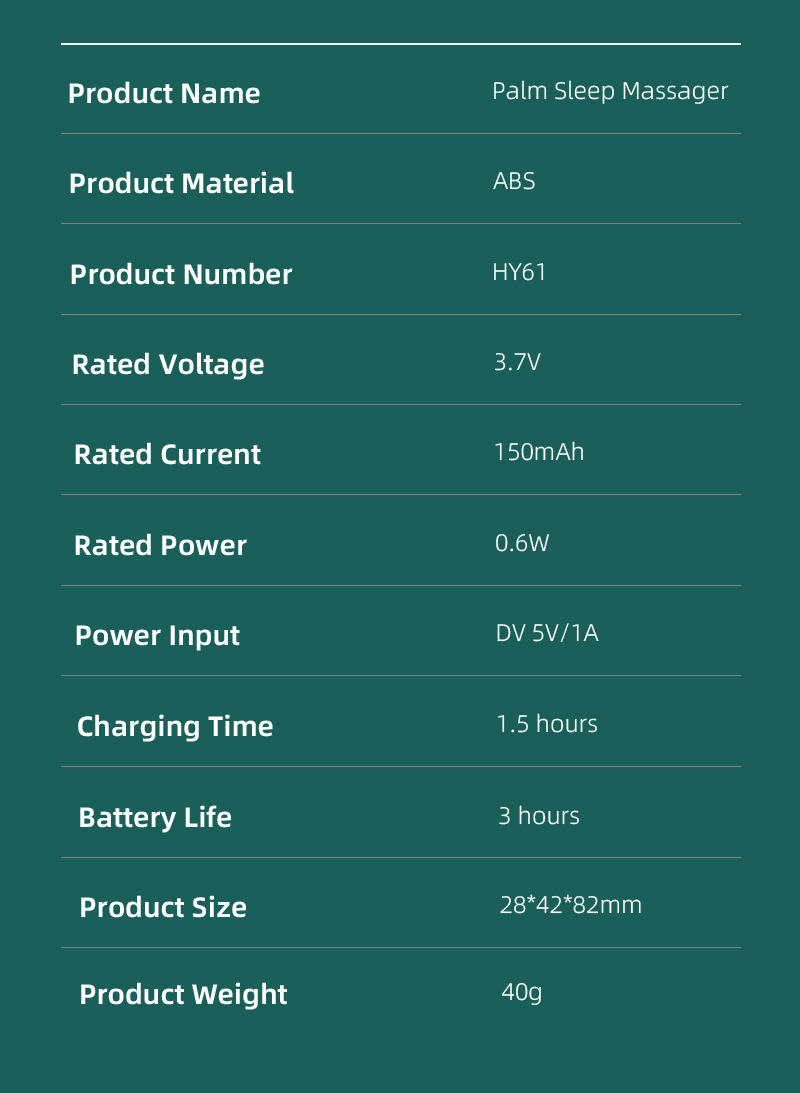Screen dimensions: 800x1093
Task: Select the 150mAh current value
Action: click(x=537, y=452)
